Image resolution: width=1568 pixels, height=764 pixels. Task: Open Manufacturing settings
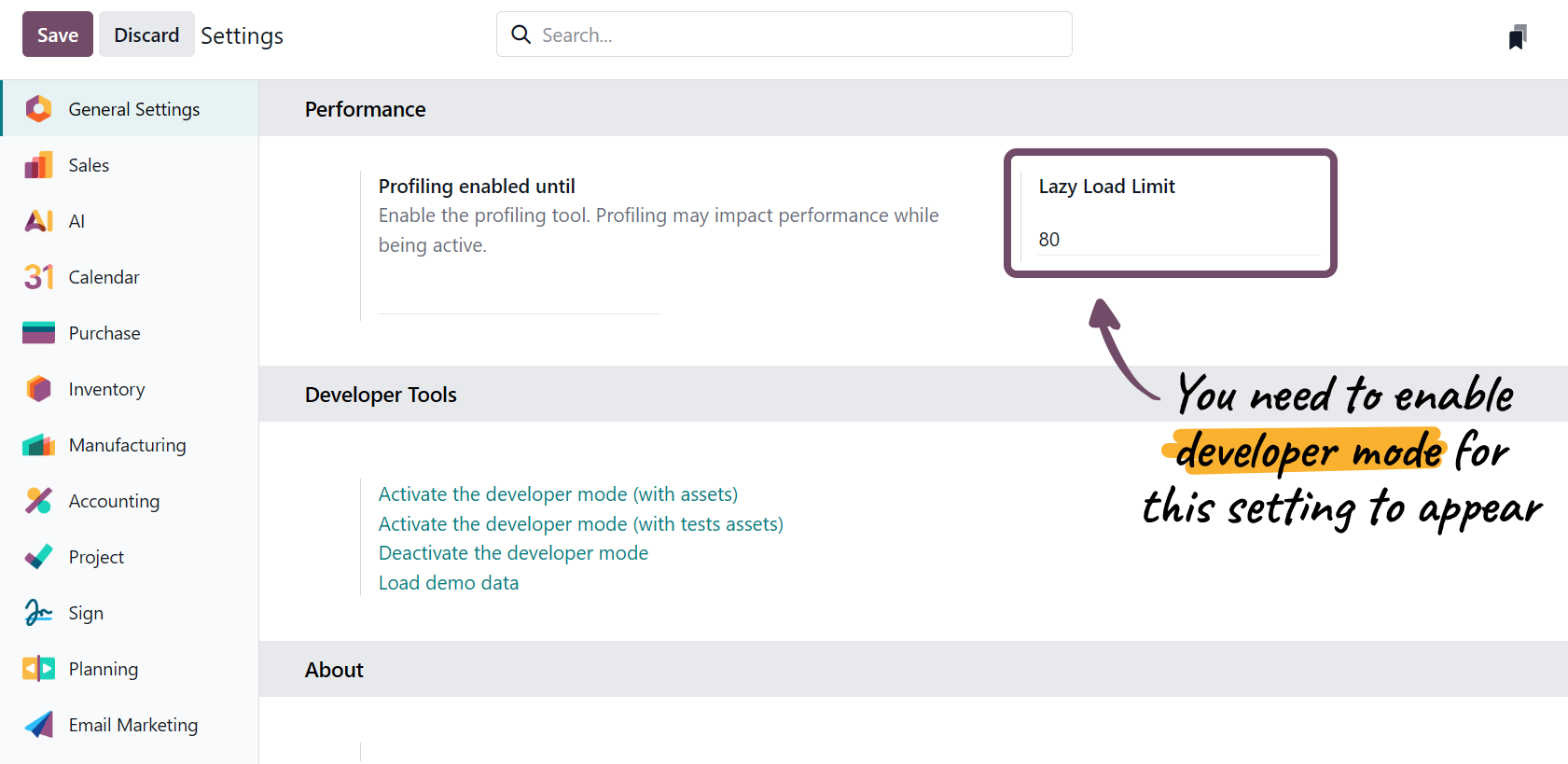coord(130,444)
